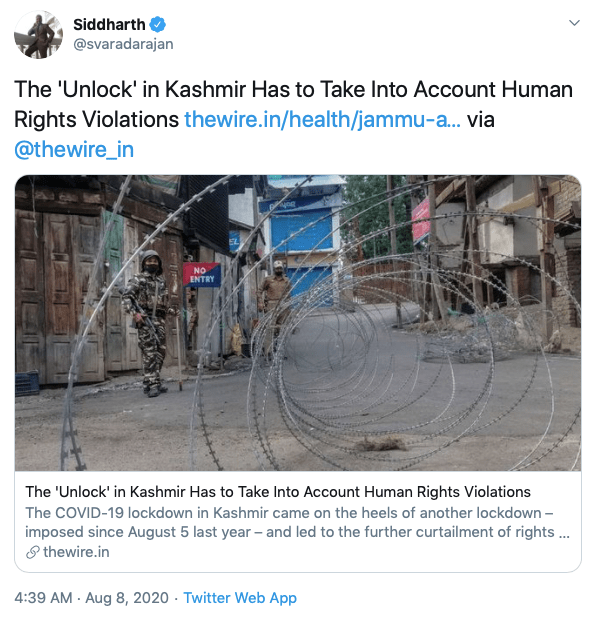
Task: Open the Kashmir barbed wire preview image
Action: (298, 323)
